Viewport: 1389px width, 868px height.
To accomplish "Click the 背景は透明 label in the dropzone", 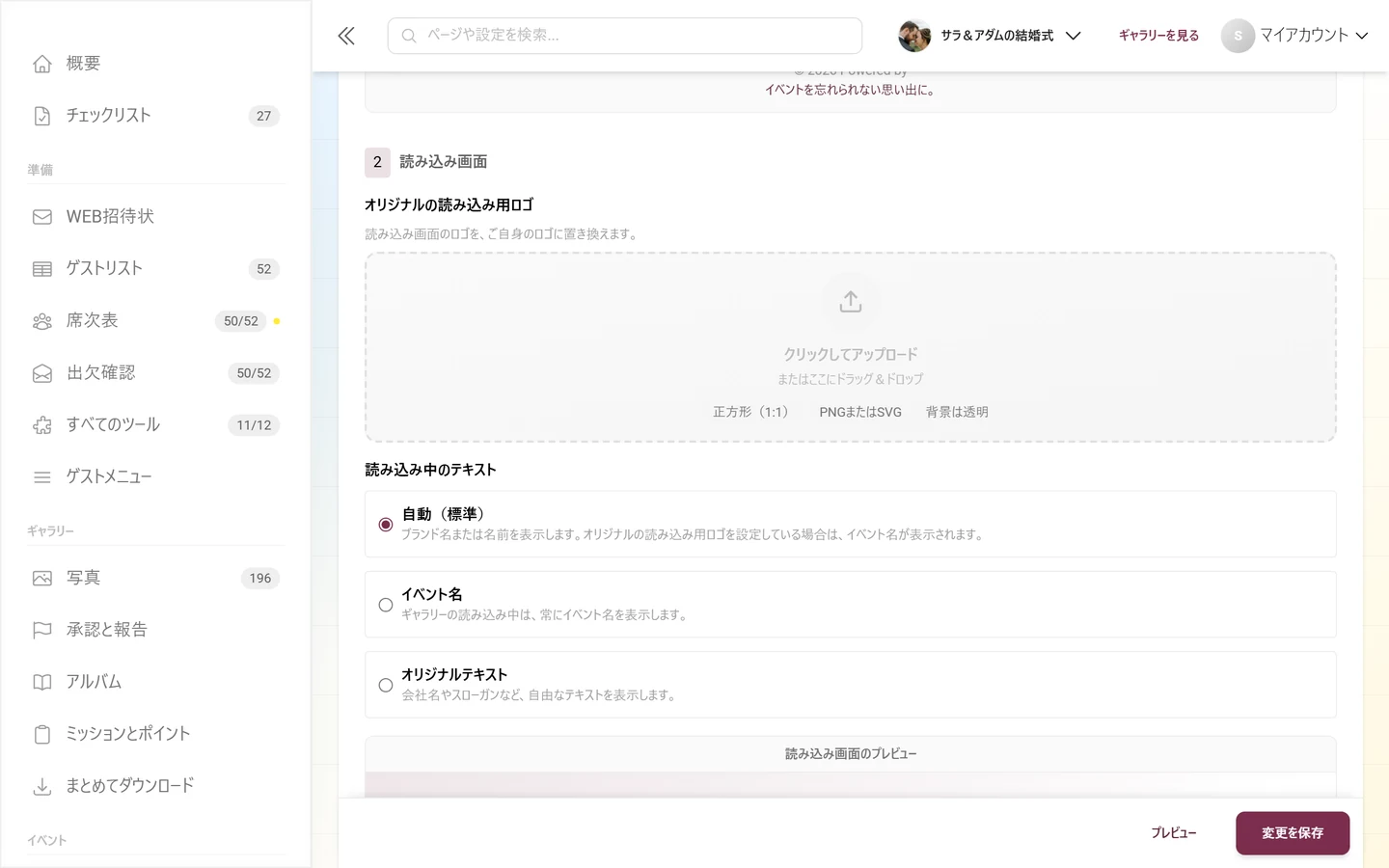I will pyautogui.click(x=957, y=412).
